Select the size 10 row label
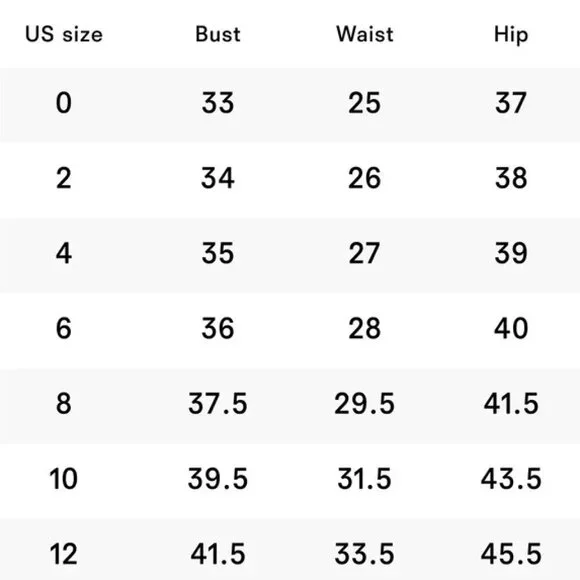This screenshot has width=580, height=580. (64, 479)
